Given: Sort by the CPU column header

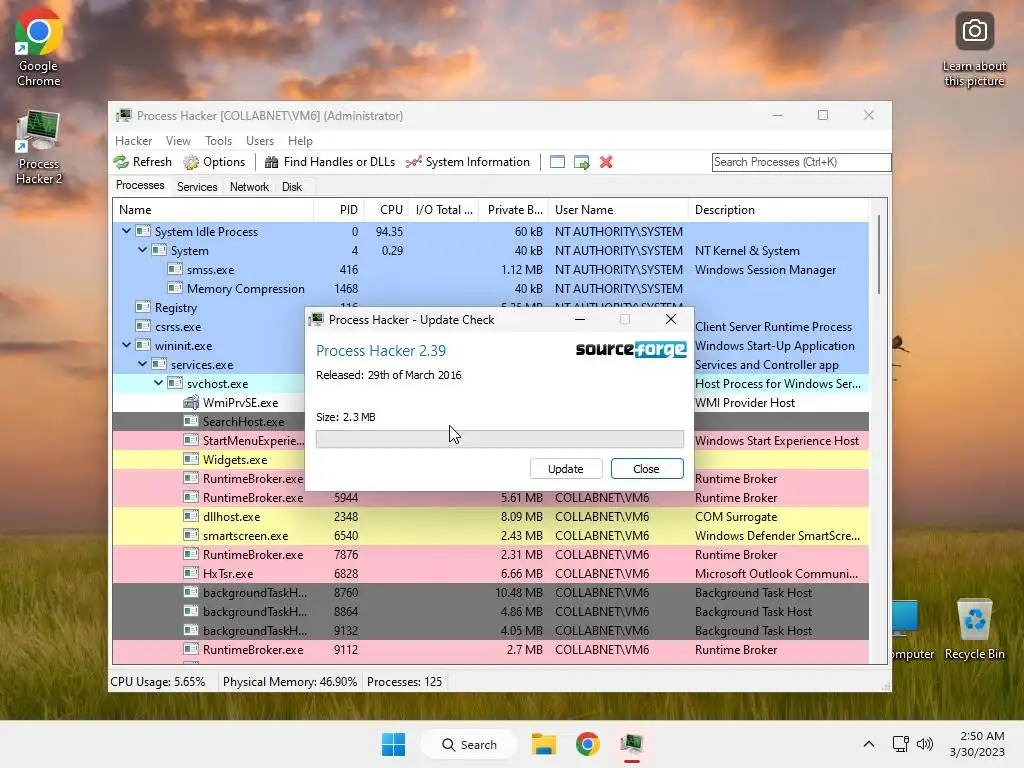Looking at the screenshot, I should [x=386, y=210].
